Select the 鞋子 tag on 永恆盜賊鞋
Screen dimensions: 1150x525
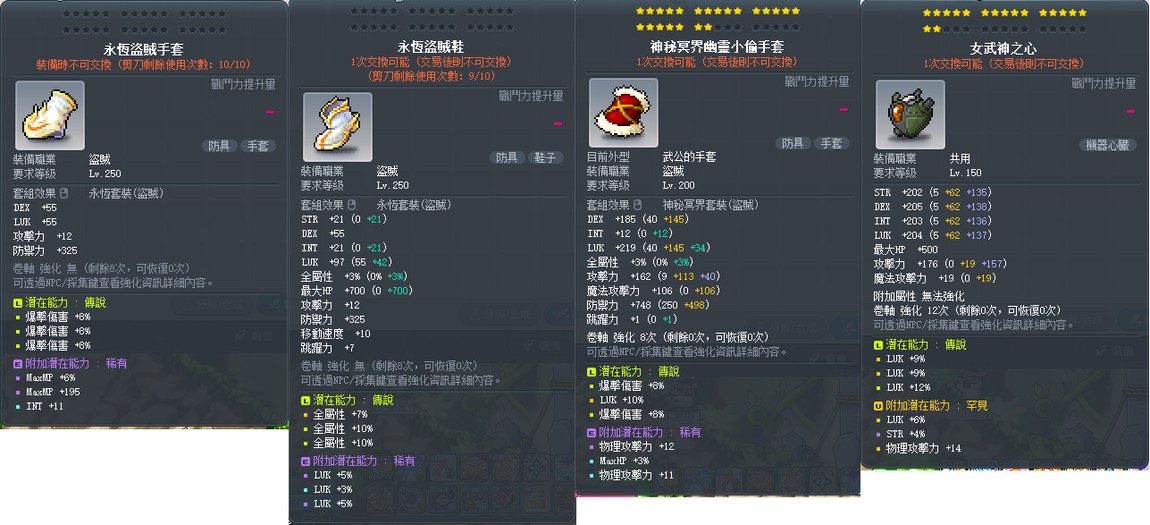coord(546,157)
